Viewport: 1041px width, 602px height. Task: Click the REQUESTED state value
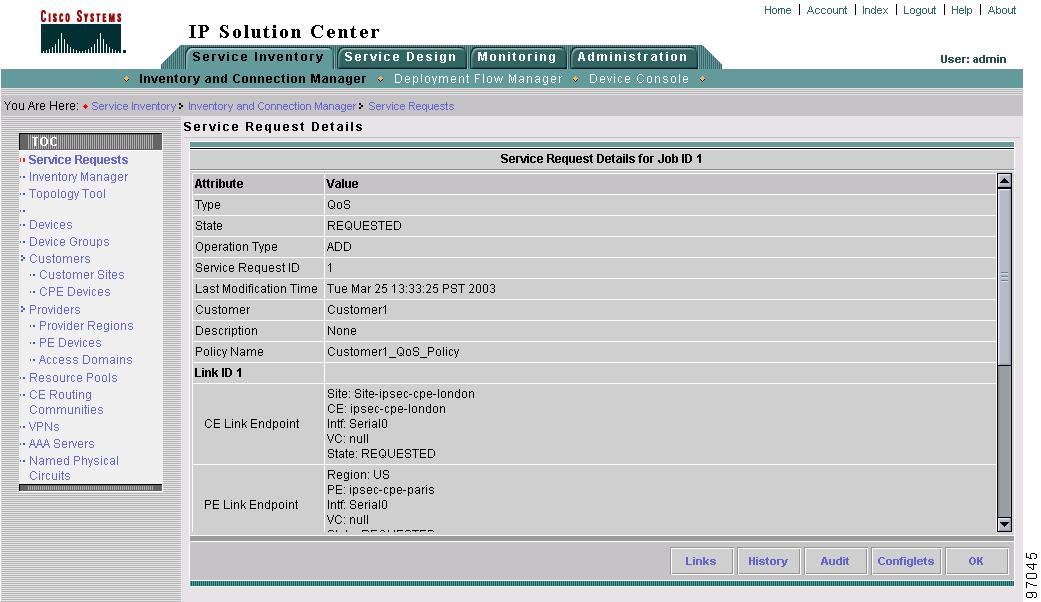(x=364, y=226)
